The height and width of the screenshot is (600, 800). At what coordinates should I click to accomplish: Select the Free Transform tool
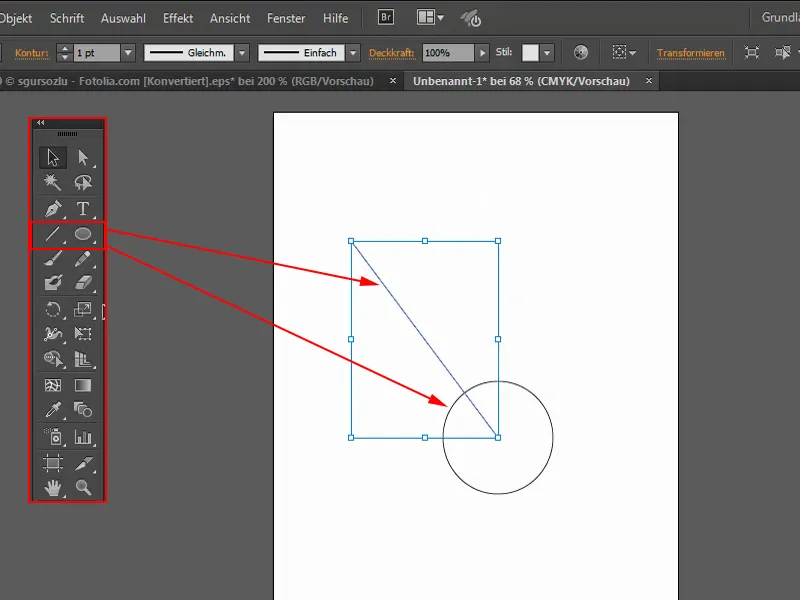(83, 334)
